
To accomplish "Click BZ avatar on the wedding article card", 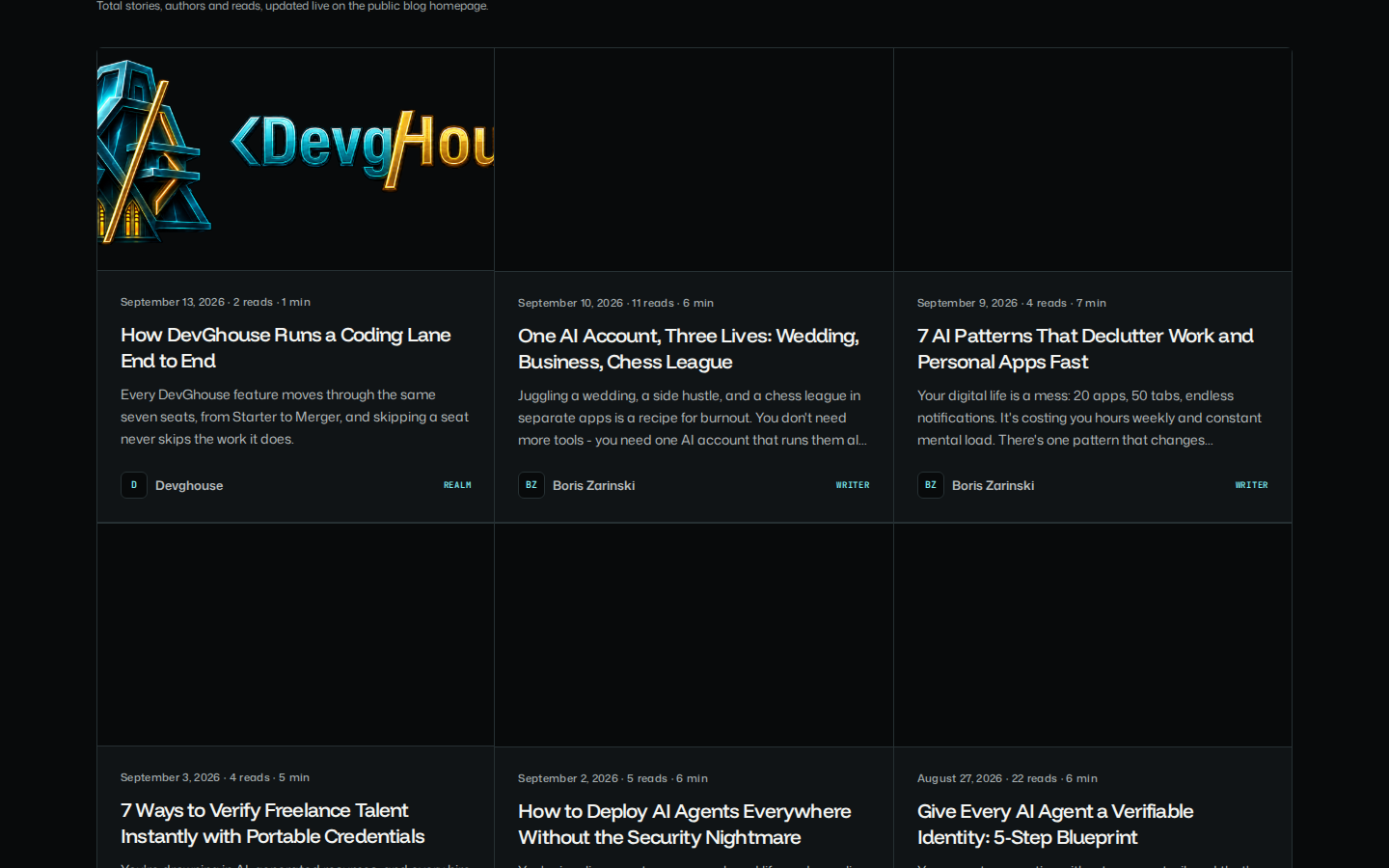I will [531, 485].
